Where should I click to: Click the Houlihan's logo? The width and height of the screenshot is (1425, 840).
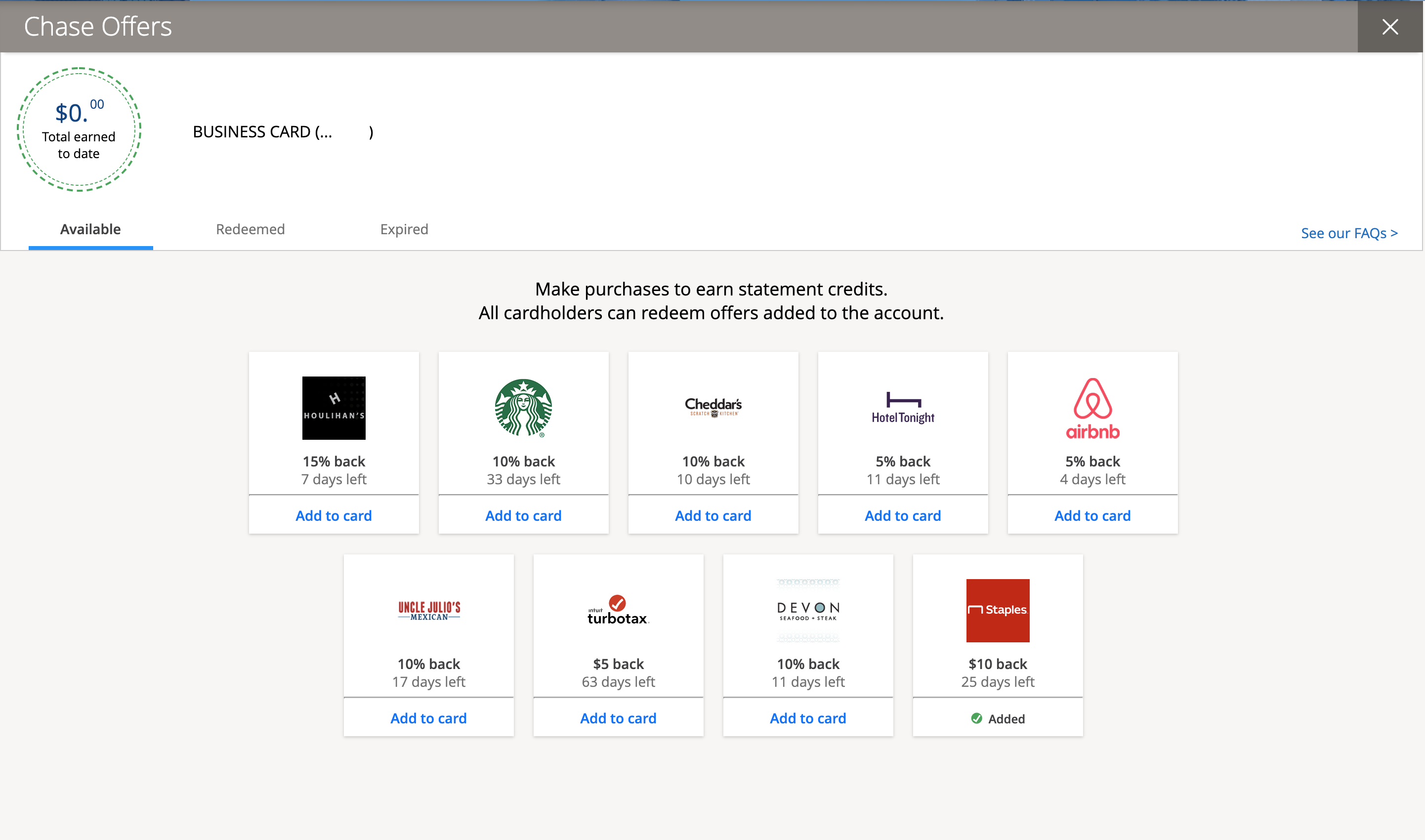(x=334, y=408)
